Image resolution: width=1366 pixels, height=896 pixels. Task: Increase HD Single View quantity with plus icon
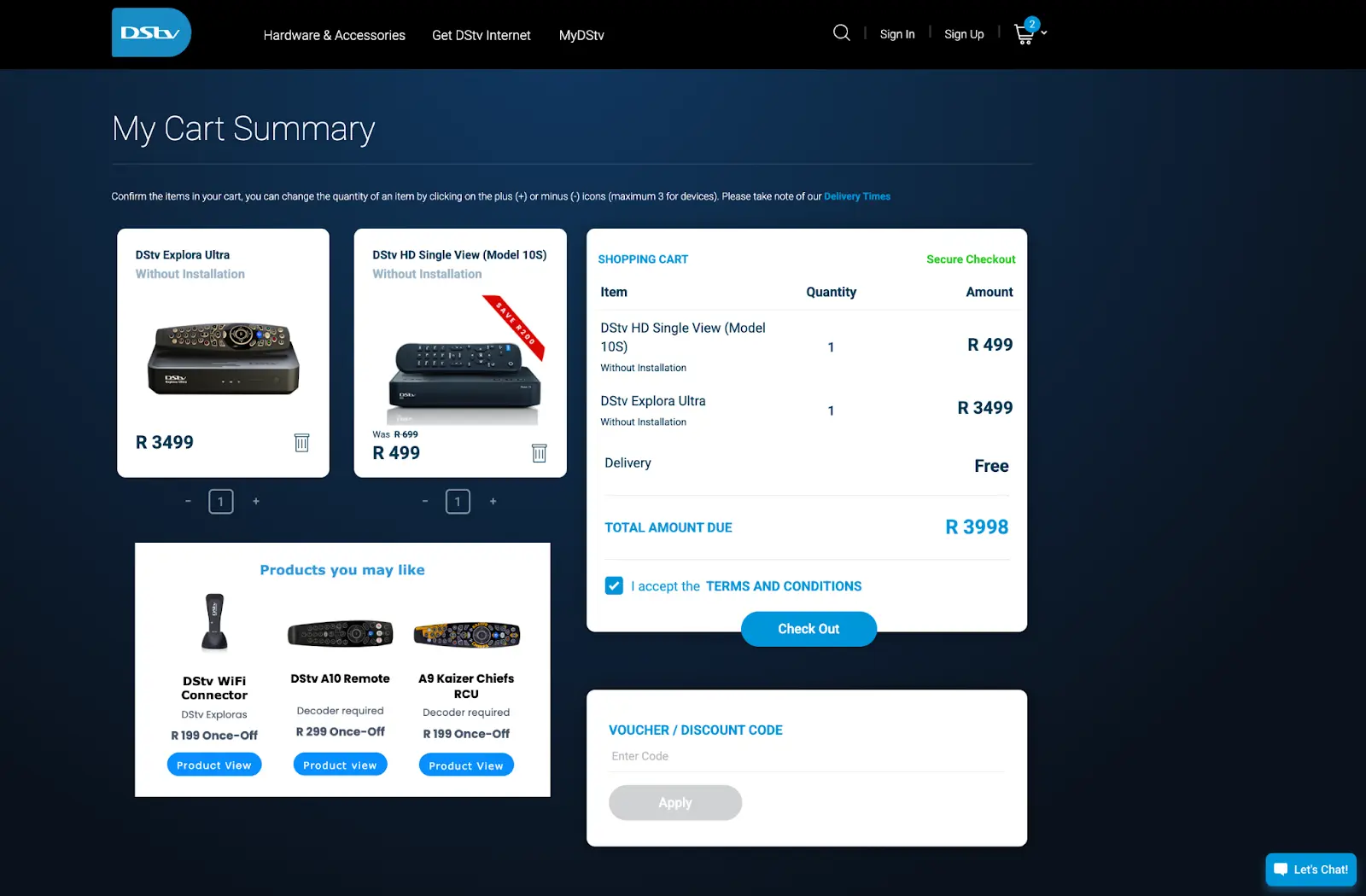pos(493,501)
